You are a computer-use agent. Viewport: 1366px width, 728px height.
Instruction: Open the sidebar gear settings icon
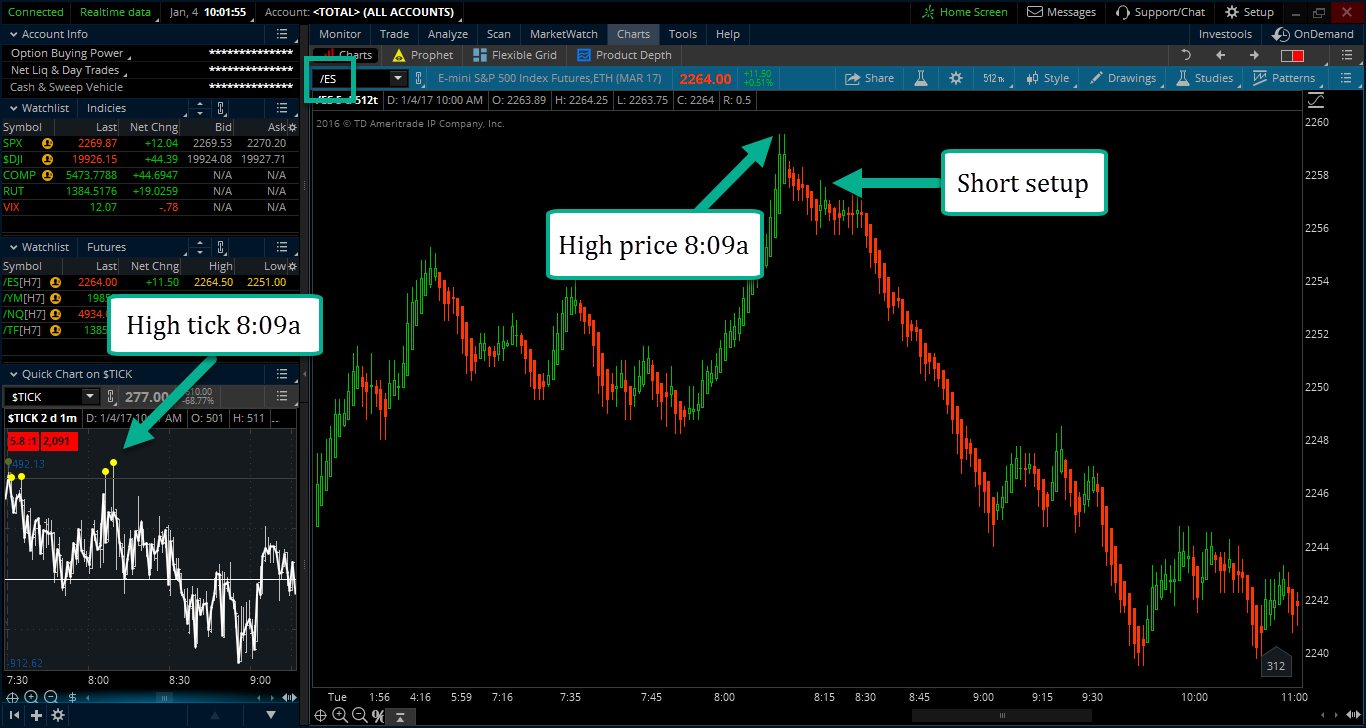tap(59, 715)
